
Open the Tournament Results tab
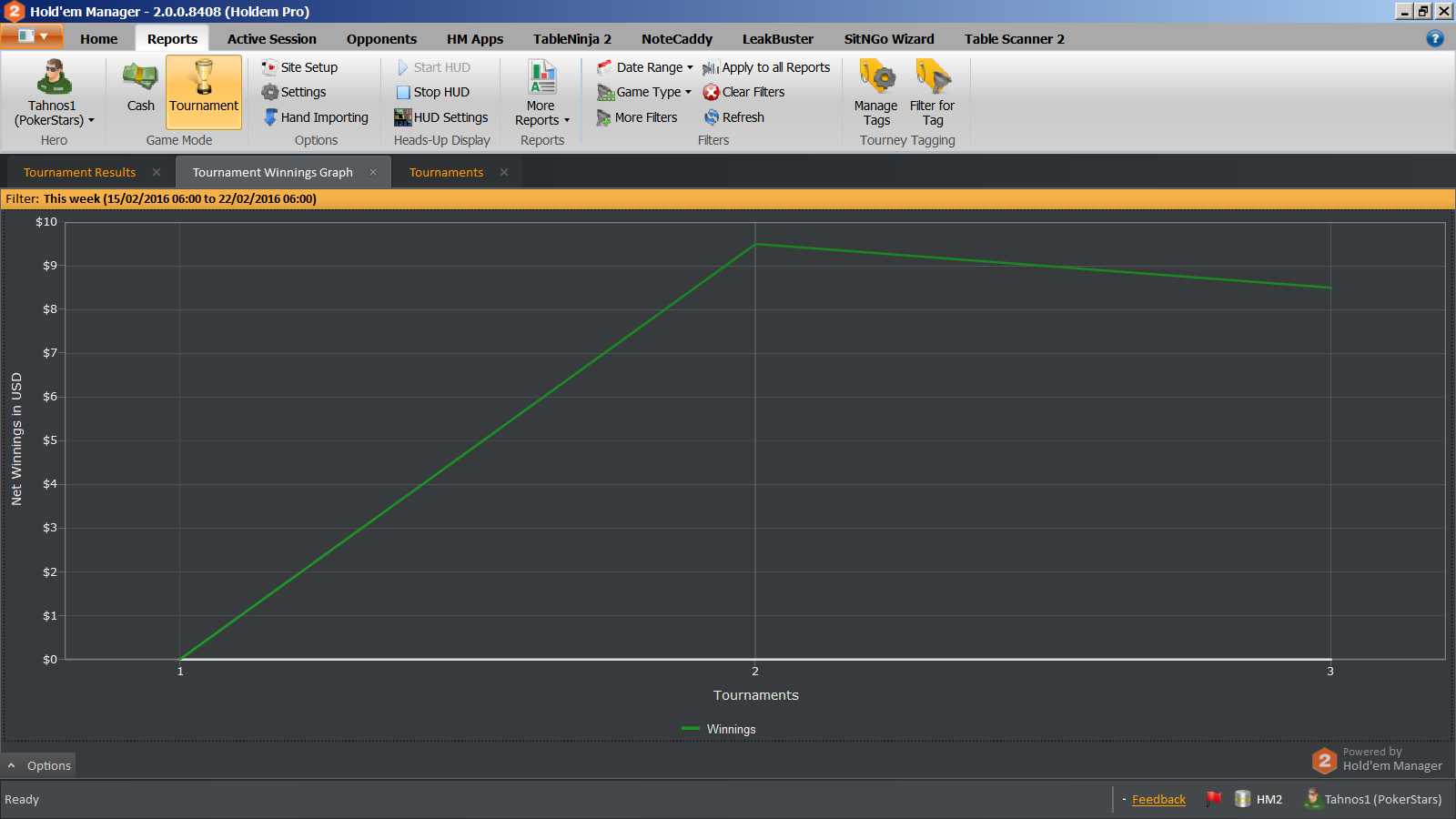click(x=80, y=172)
